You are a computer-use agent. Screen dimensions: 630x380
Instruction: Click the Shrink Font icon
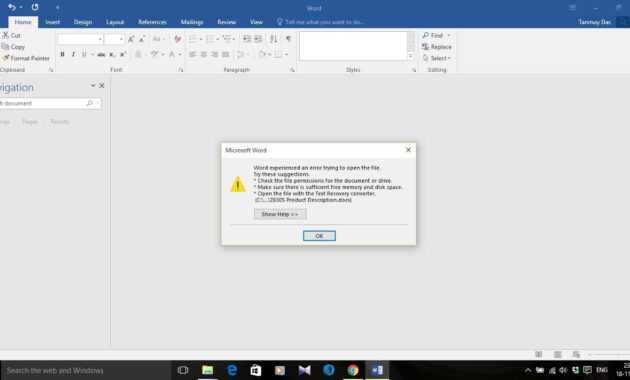tap(142, 39)
